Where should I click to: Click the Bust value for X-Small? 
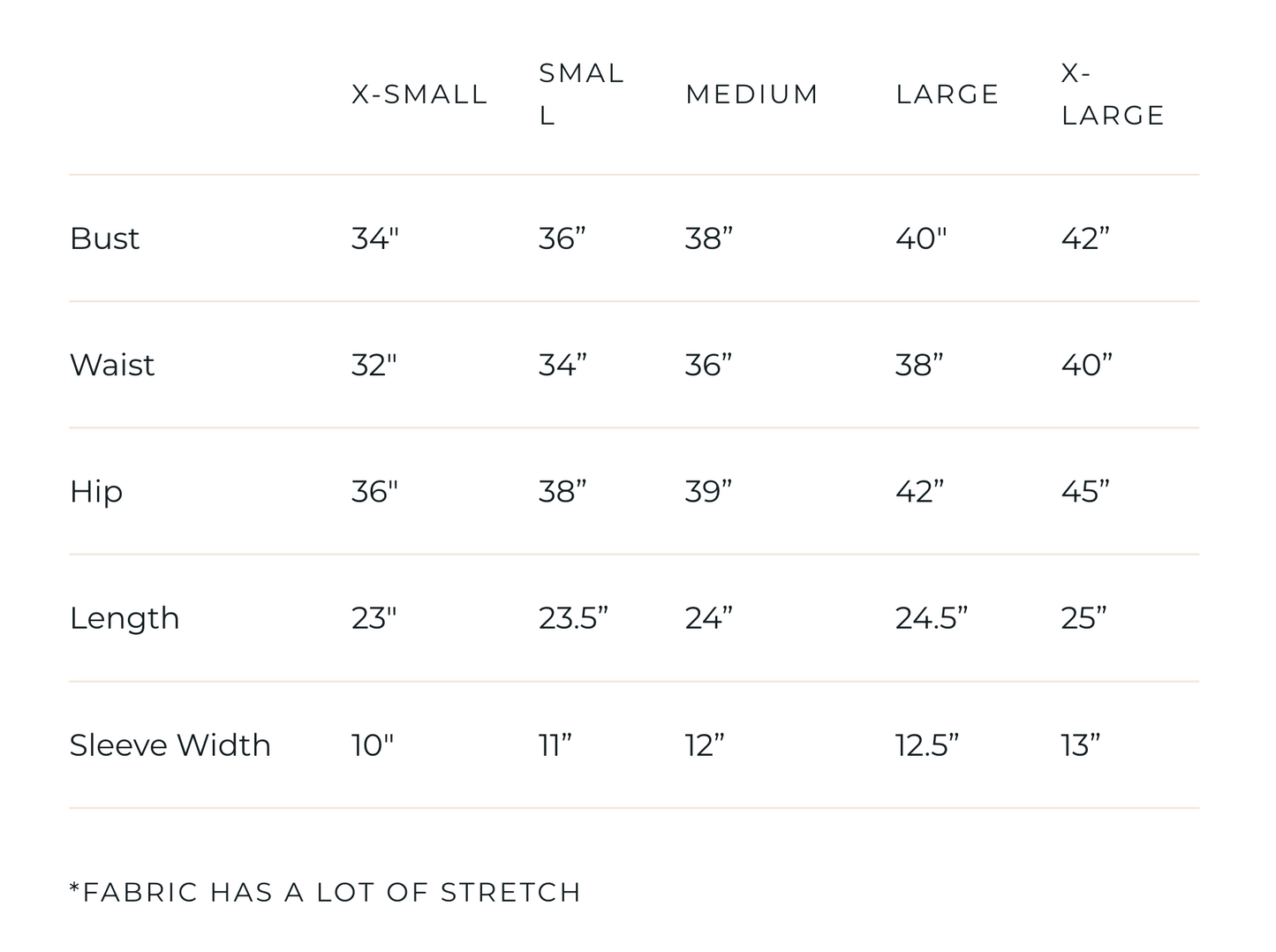click(x=375, y=238)
